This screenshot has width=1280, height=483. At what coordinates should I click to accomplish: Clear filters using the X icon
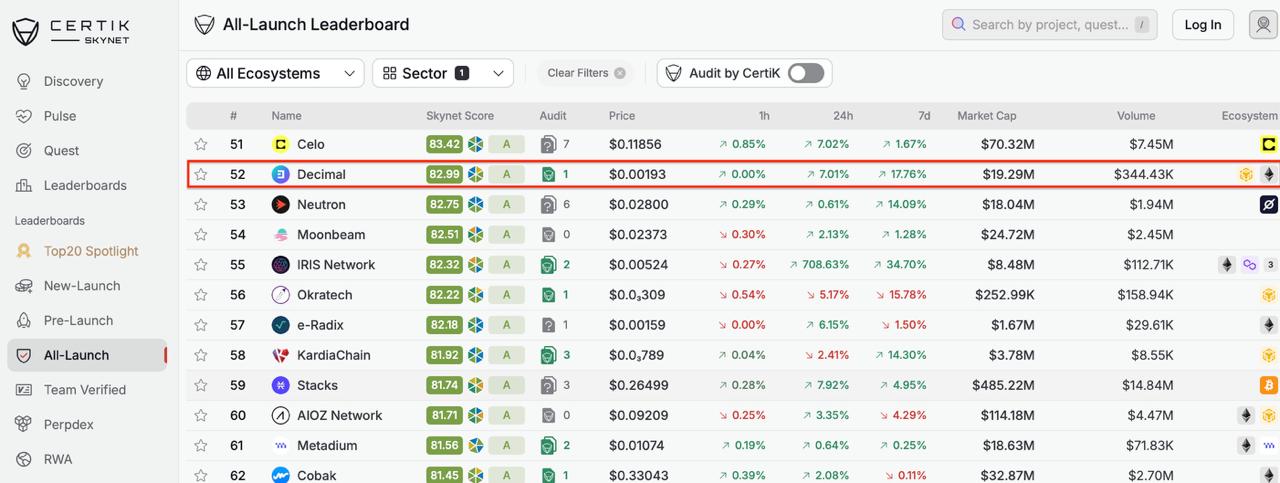pos(620,73)
